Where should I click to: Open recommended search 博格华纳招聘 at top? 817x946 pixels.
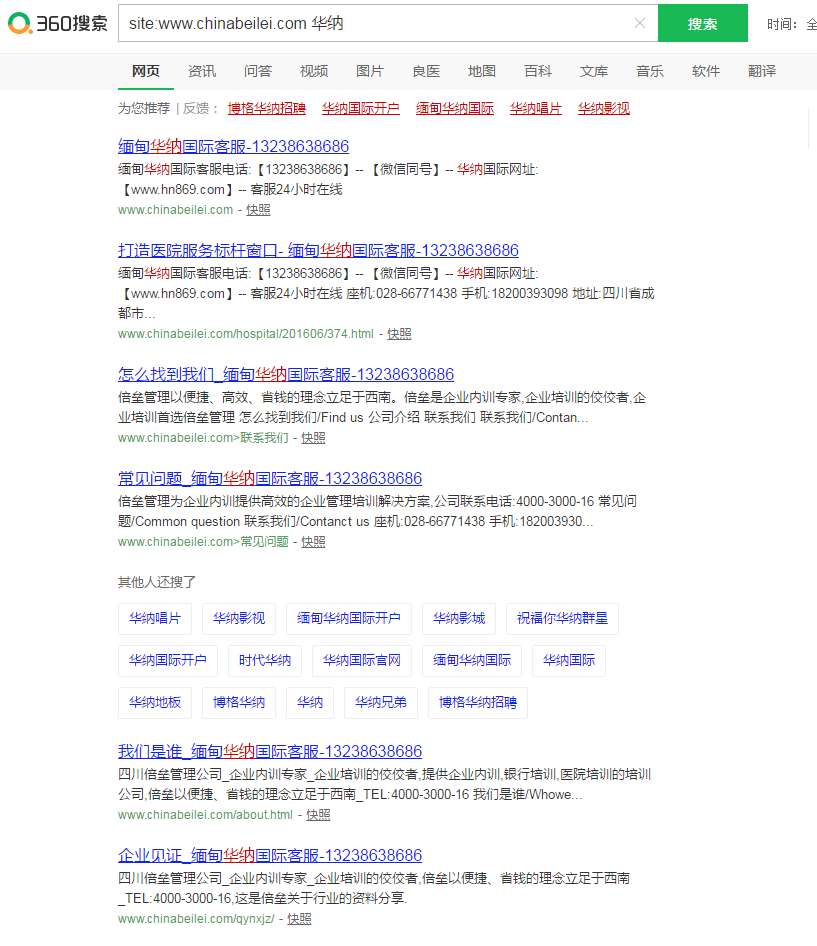[x=267, y=108]
